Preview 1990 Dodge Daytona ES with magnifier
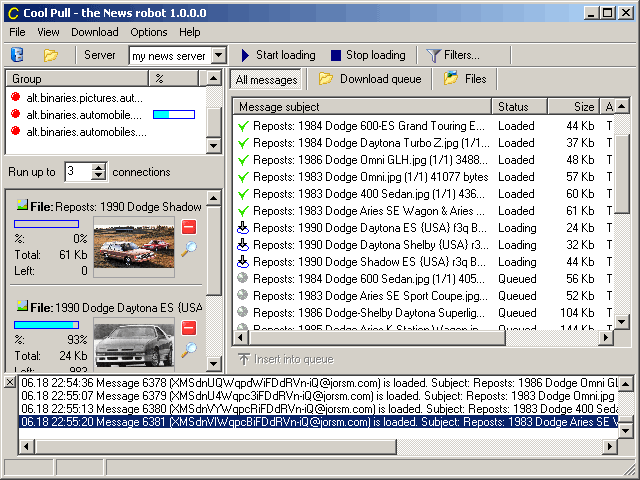Viewport: 640px width, 480px height. pyautogui.click(x=189, y=349)
